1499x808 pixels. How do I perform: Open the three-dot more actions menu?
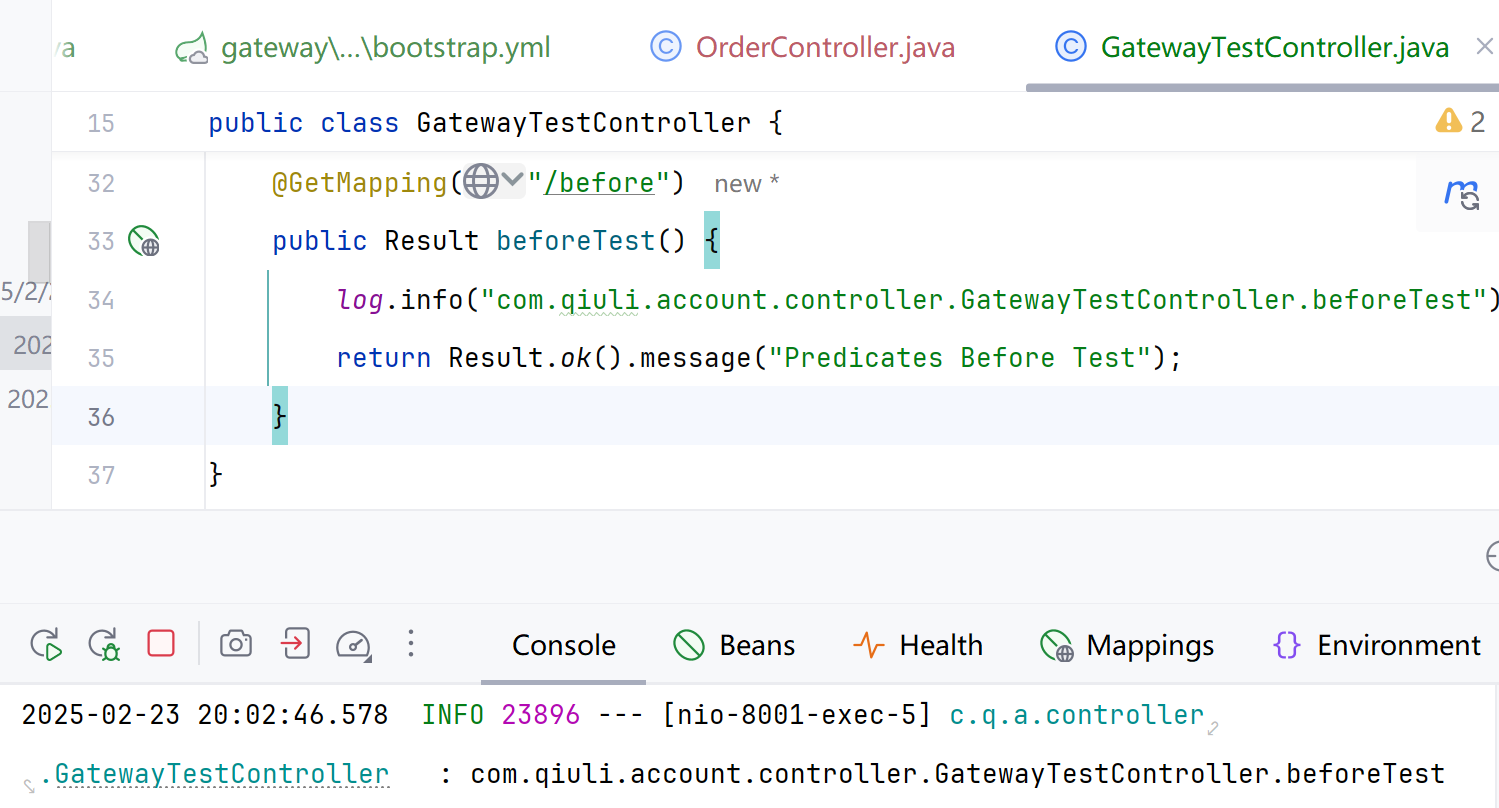(411, 644)
